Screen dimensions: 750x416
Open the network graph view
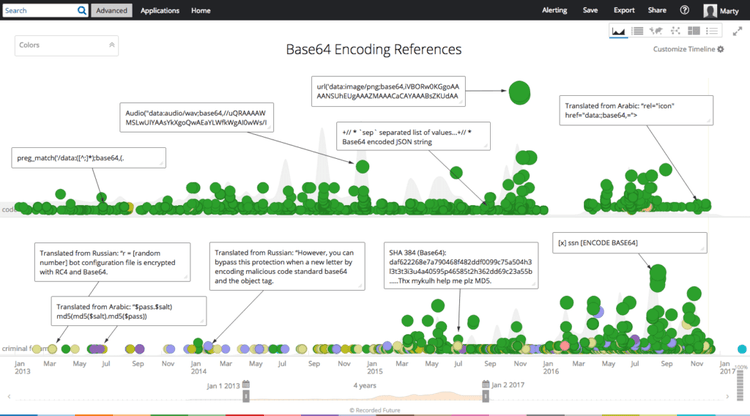[676, 32]
